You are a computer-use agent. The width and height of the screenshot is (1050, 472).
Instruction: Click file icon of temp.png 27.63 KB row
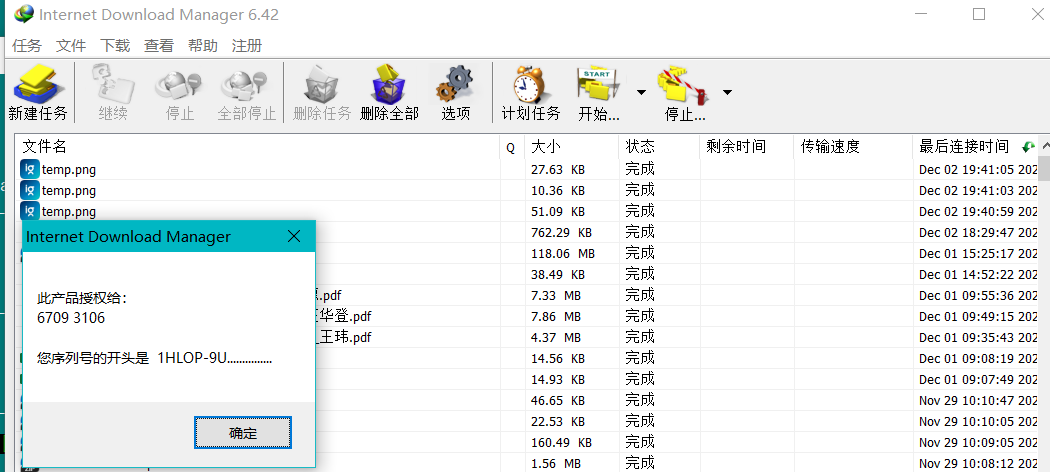(29, 169)
